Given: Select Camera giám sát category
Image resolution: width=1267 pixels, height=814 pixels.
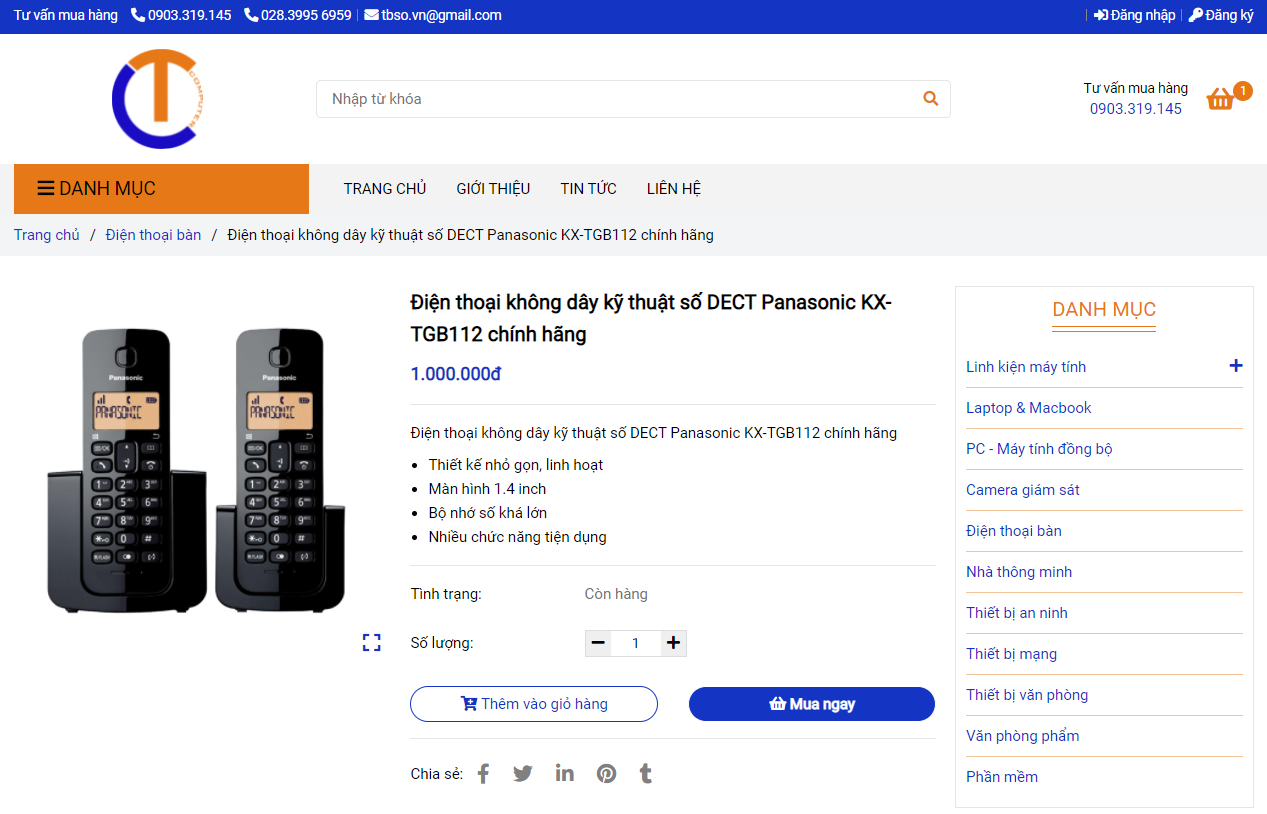Looking at the screenshot, I should click(x=1022, y=490).
